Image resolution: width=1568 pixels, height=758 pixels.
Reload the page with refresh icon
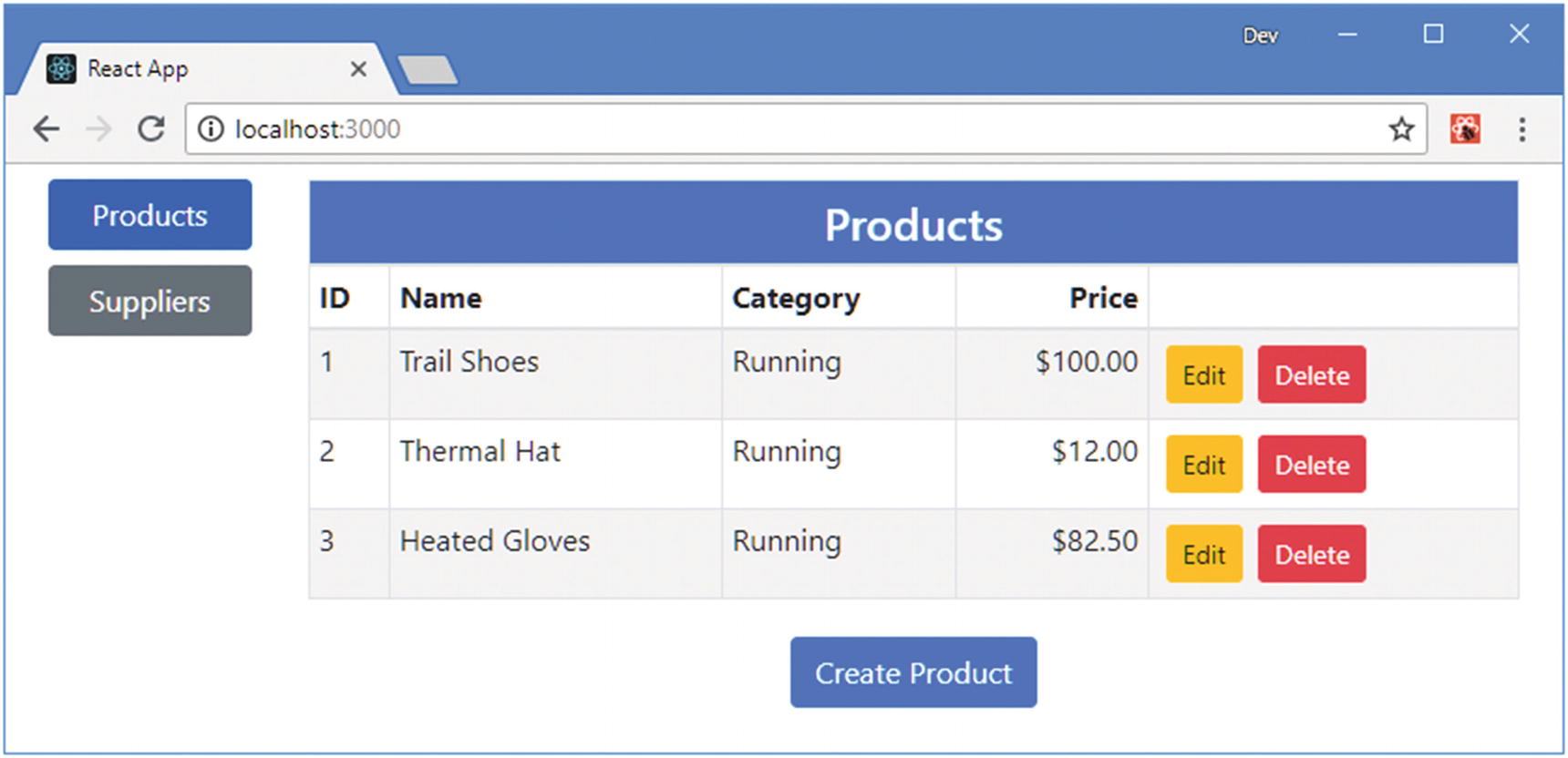click(x=151, y=129)
